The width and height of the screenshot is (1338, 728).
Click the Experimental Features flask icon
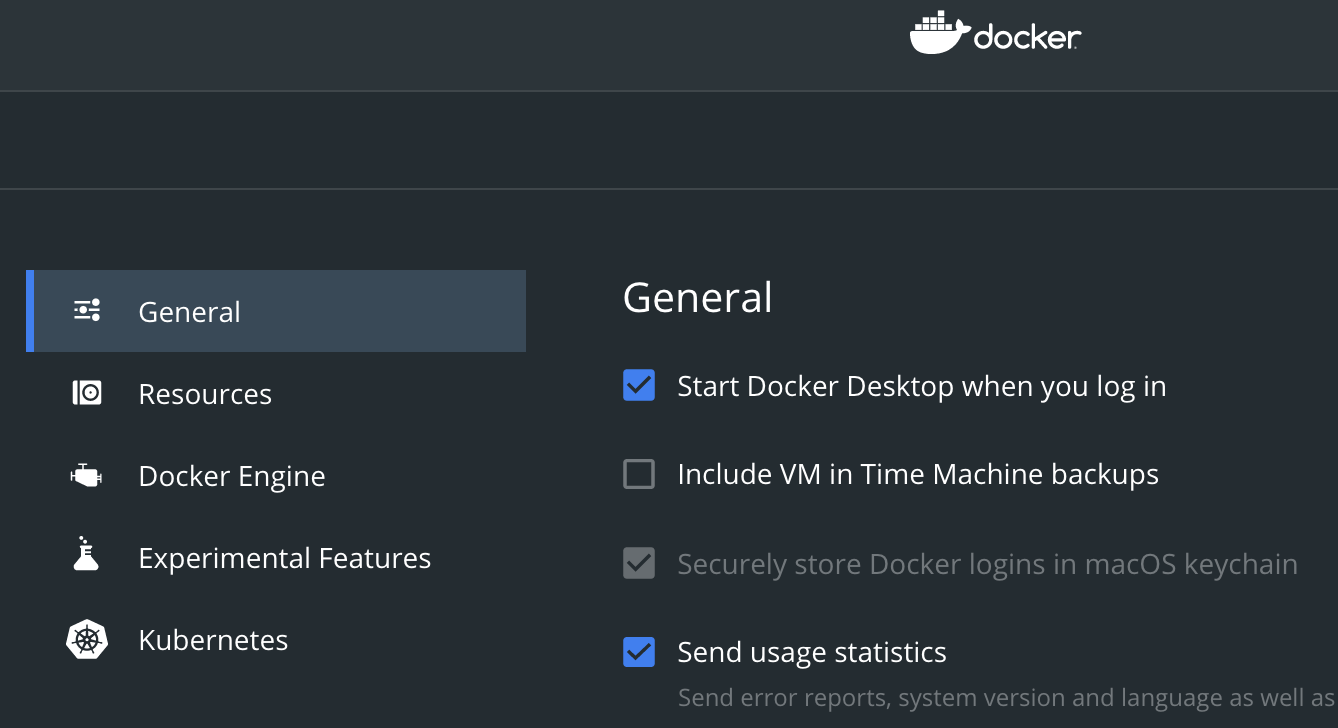click(87, 554)
